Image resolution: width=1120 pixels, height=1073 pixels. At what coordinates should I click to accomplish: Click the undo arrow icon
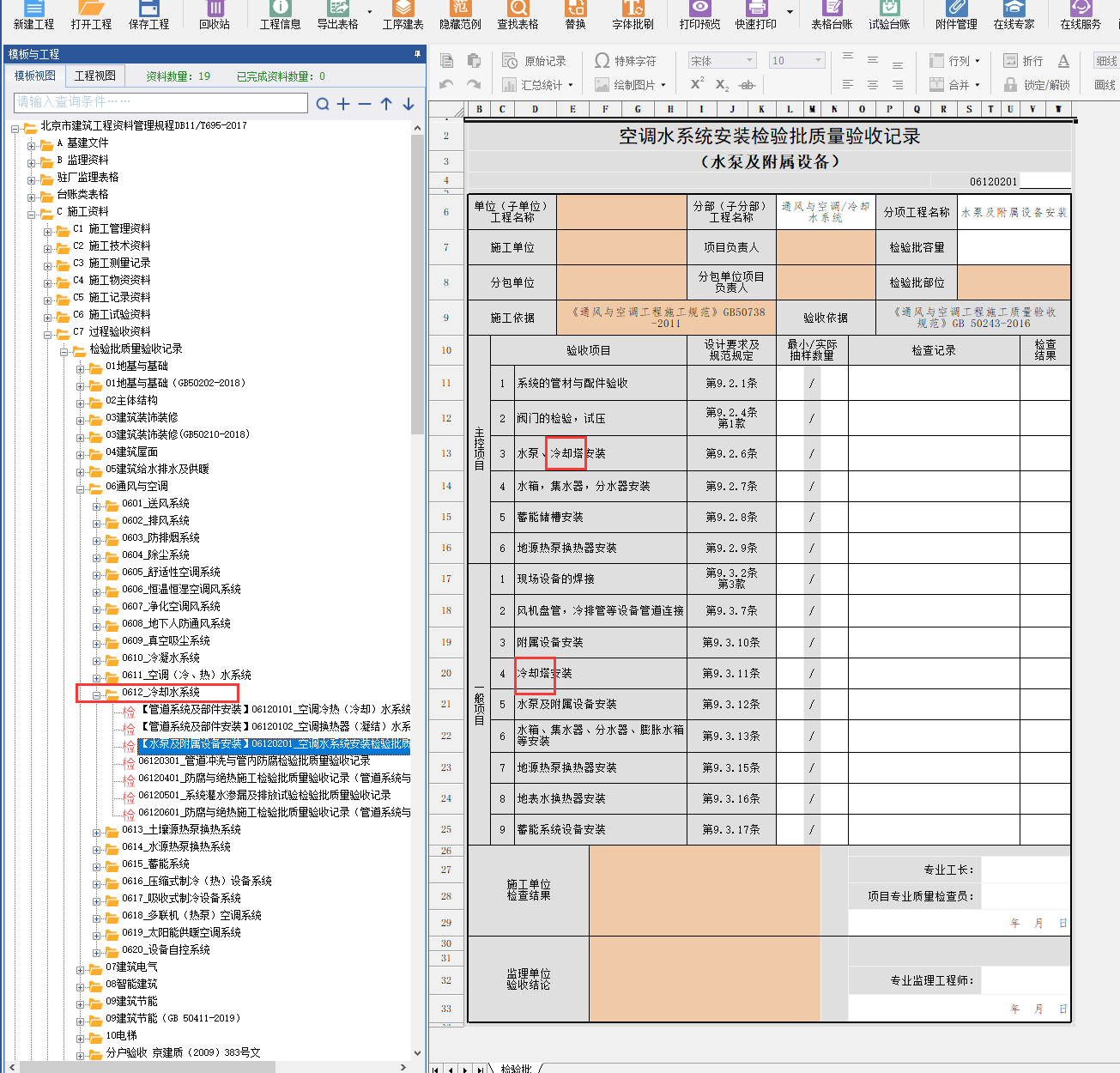[x=446, y=84]
